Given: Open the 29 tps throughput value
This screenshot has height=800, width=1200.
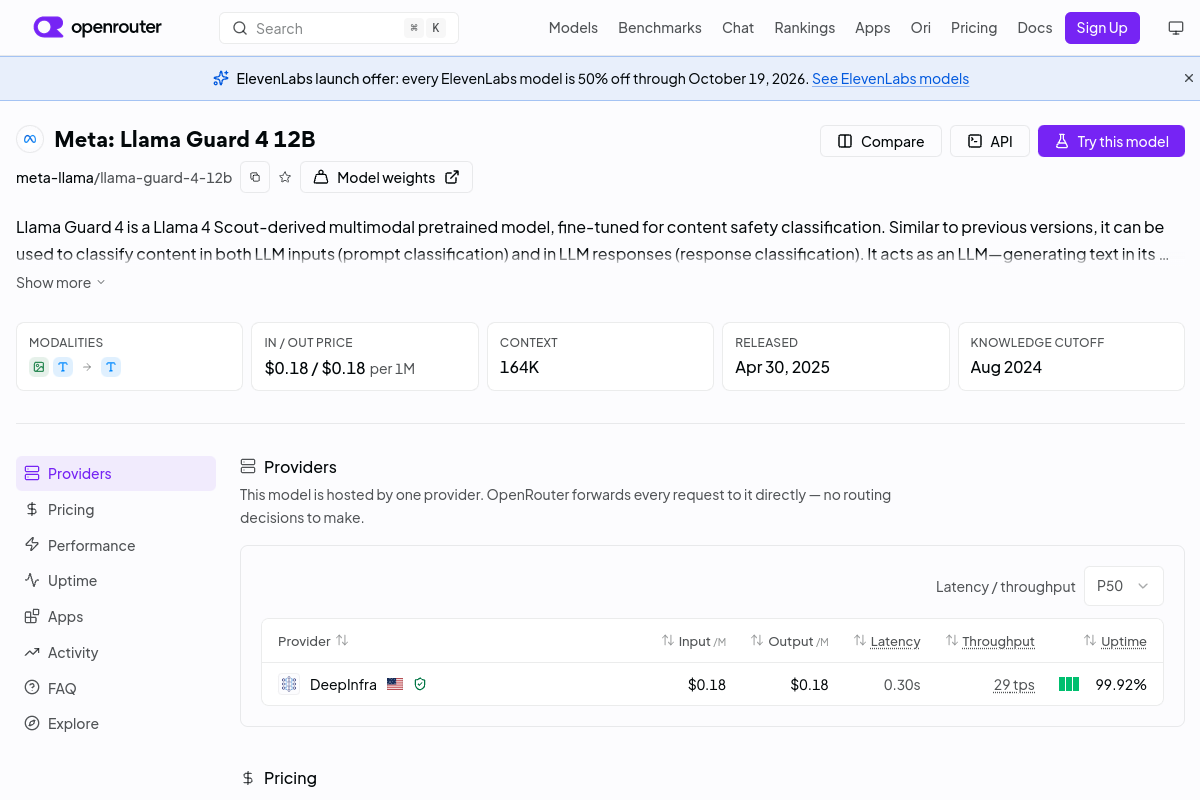Looking at the screenshot, I should click(1014, 685).
